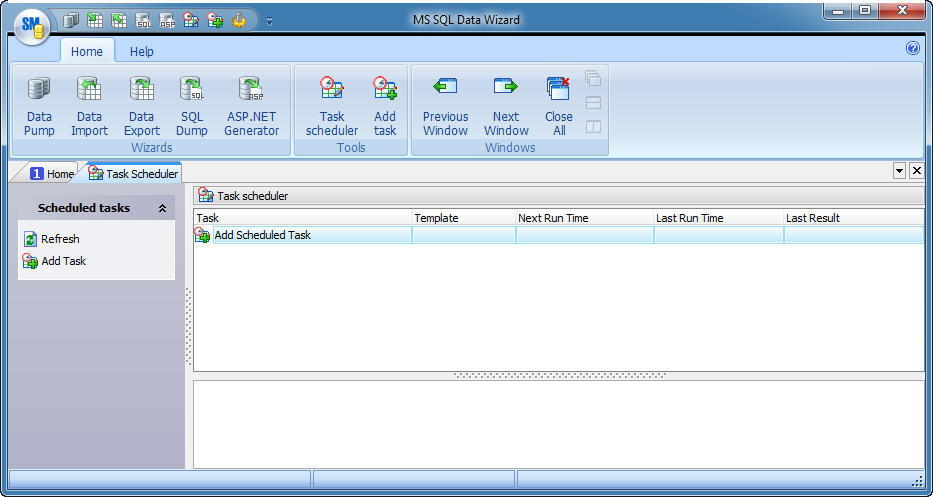This screenshot has width=933, height=497.
Task: Start the SQL Dump wizard in ribbon
Action: [x=192, y=107]
